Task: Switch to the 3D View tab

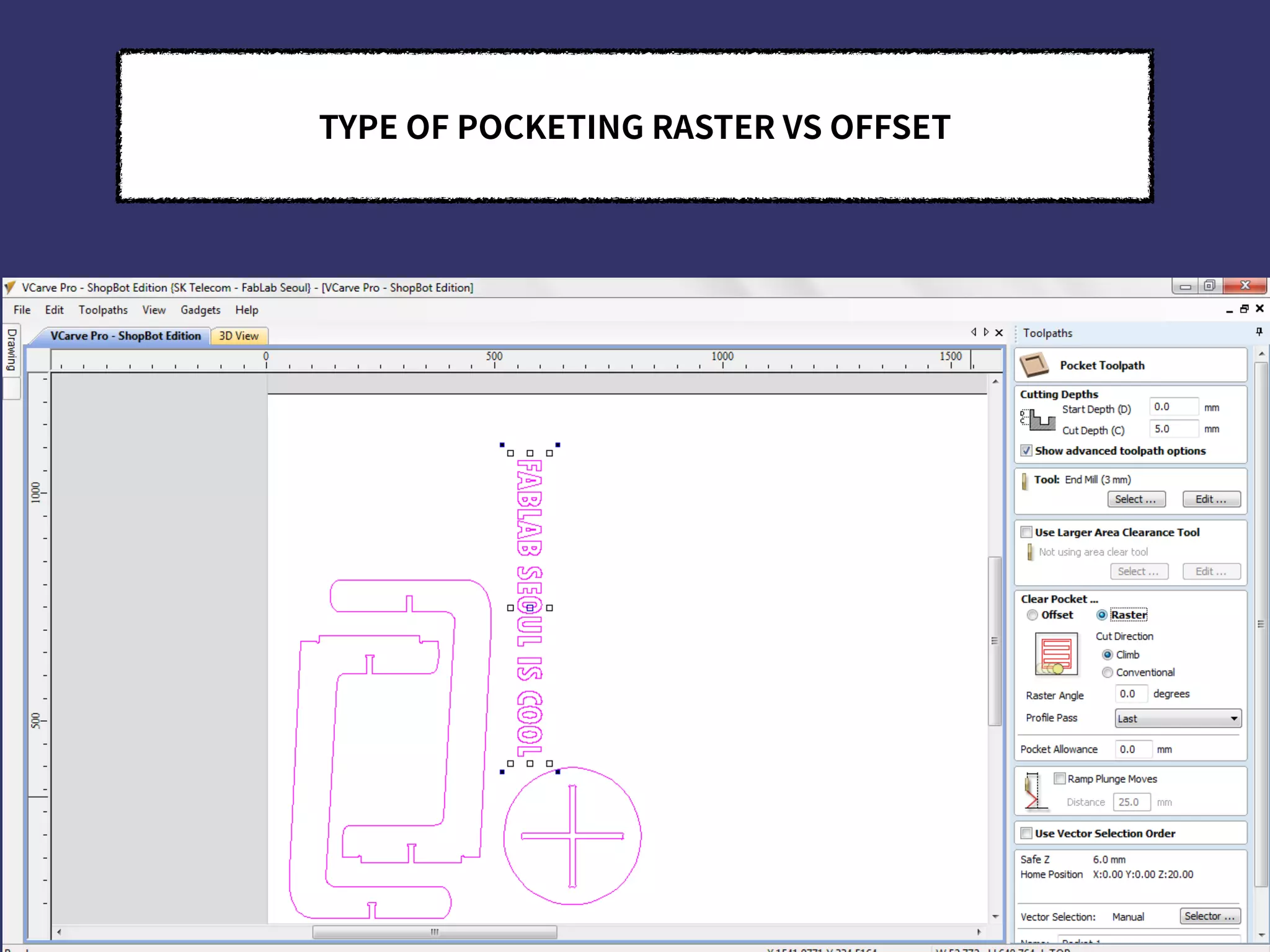Action: coord(239,336)
